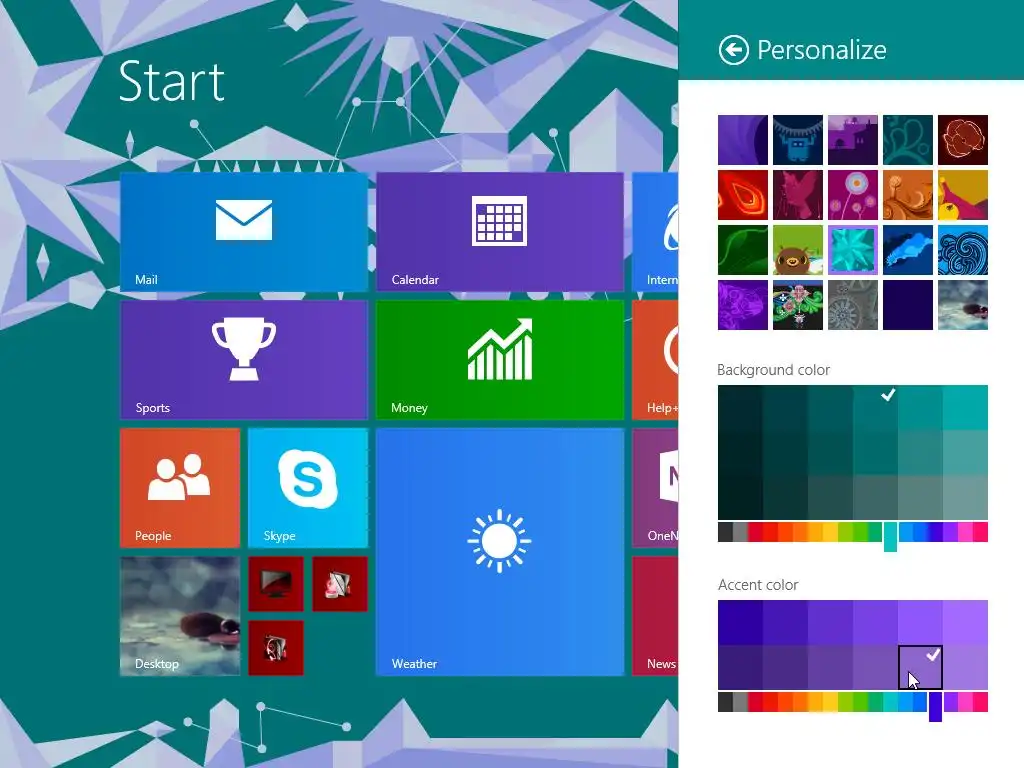Viewport: 1024px width, 768px height.
Task: Open the small red chess piece tile
Action: coord(340,584)
